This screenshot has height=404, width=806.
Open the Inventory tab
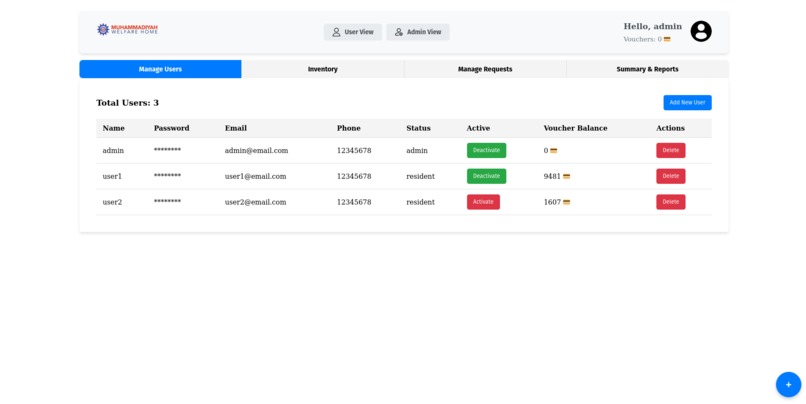[323, 69]
